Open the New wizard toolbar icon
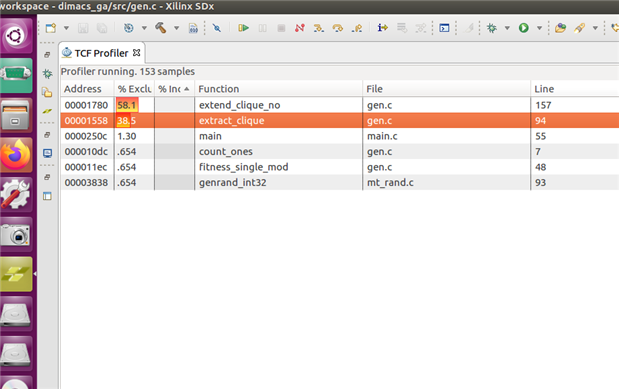This screenshot has height=389, width=619. click(51, 28)
